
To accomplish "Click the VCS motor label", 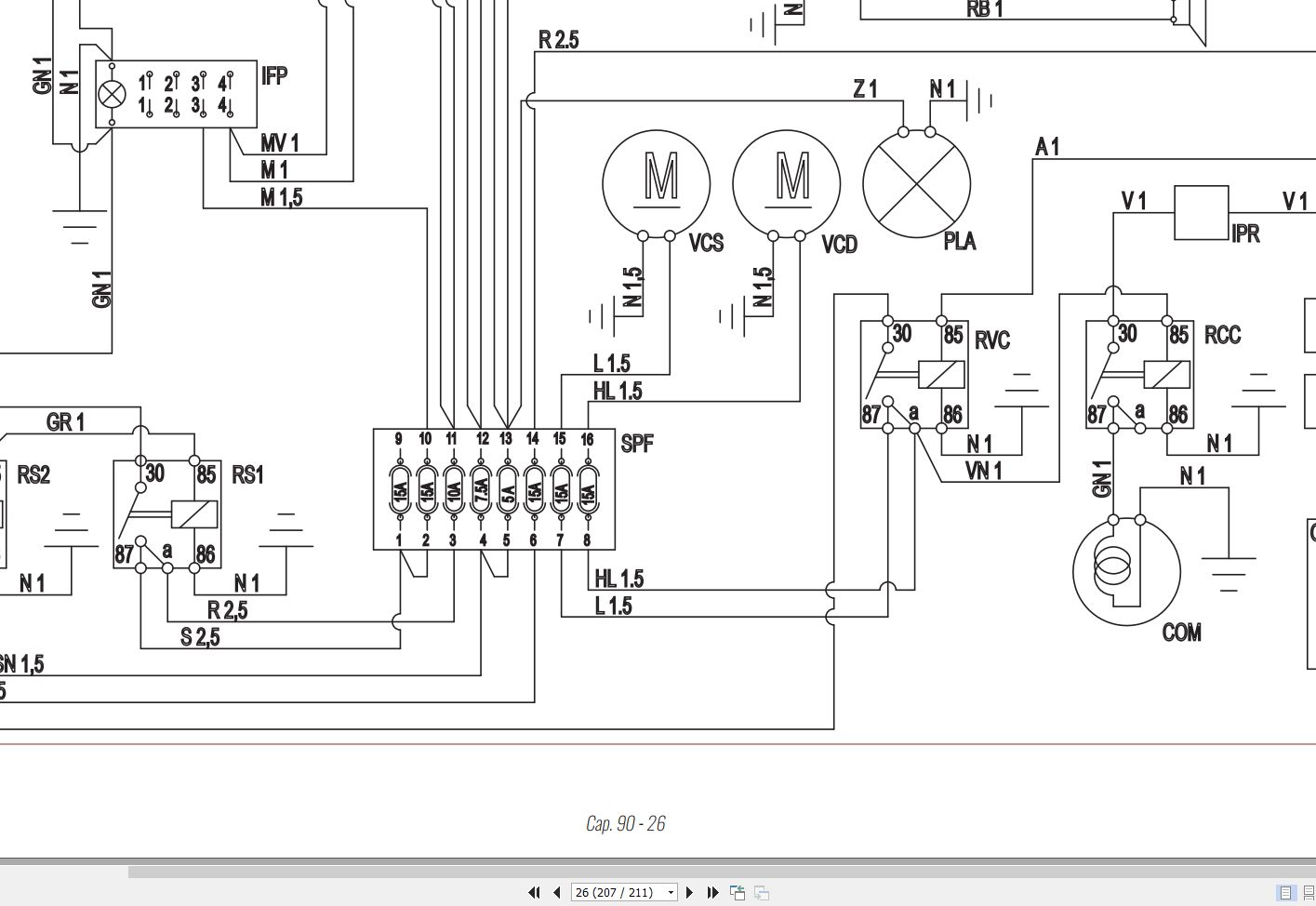I will [x=706, y=244].
